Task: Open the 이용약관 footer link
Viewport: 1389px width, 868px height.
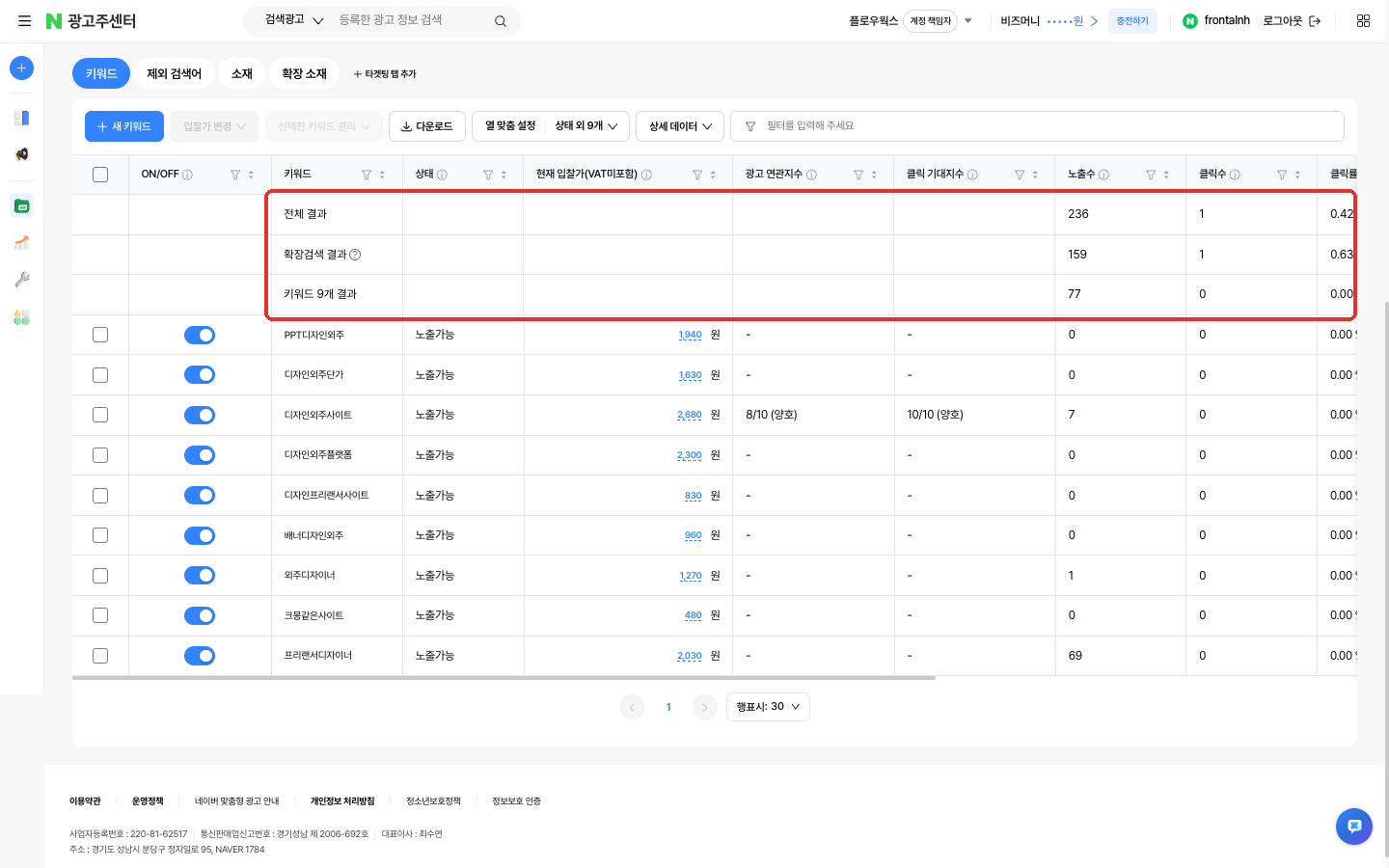Action: coord(85,801)
